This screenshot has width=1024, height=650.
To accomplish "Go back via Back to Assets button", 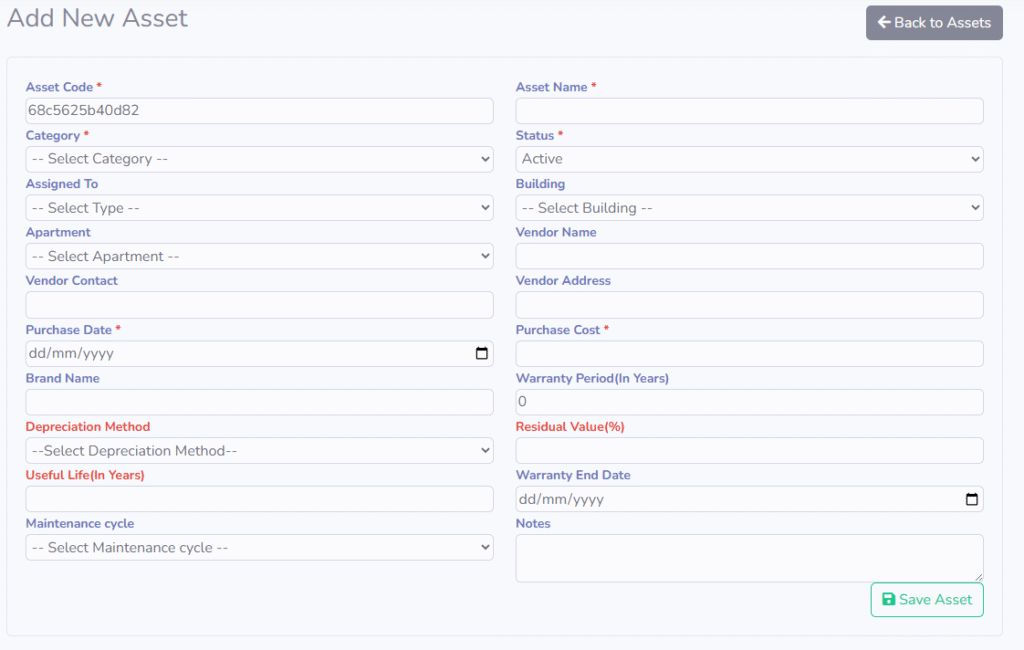I will coord(934,23).
